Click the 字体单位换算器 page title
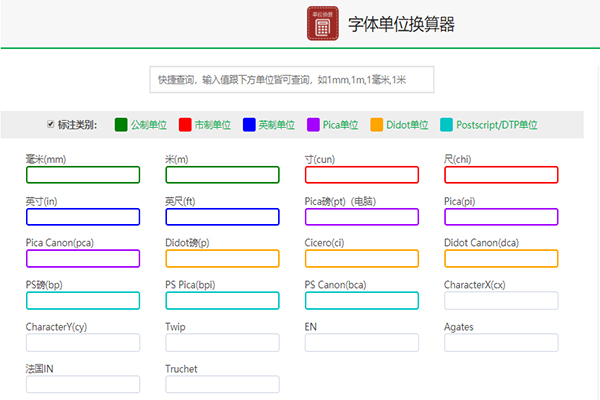The image size is (600, 400). (x=401, y=24)
